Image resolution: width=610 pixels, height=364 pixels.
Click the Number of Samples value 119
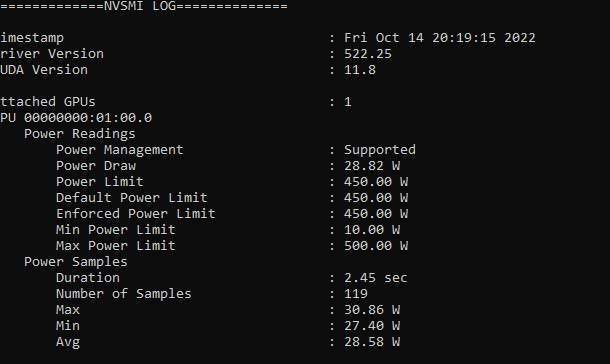click(x=356, y=294)
